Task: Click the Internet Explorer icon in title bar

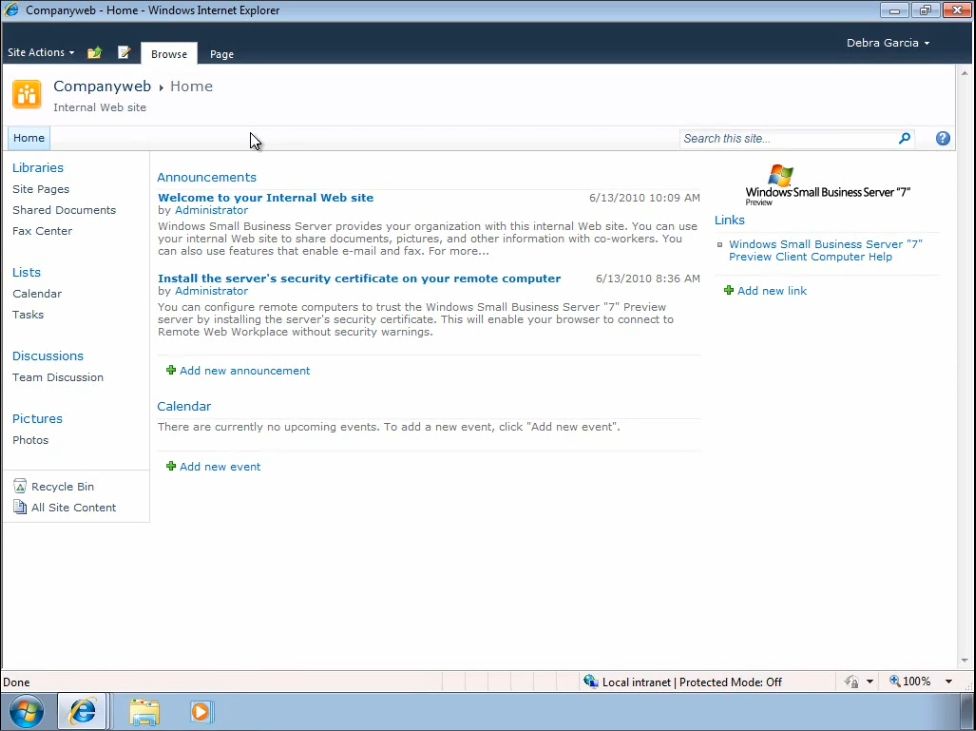Action: coord(12,10)
